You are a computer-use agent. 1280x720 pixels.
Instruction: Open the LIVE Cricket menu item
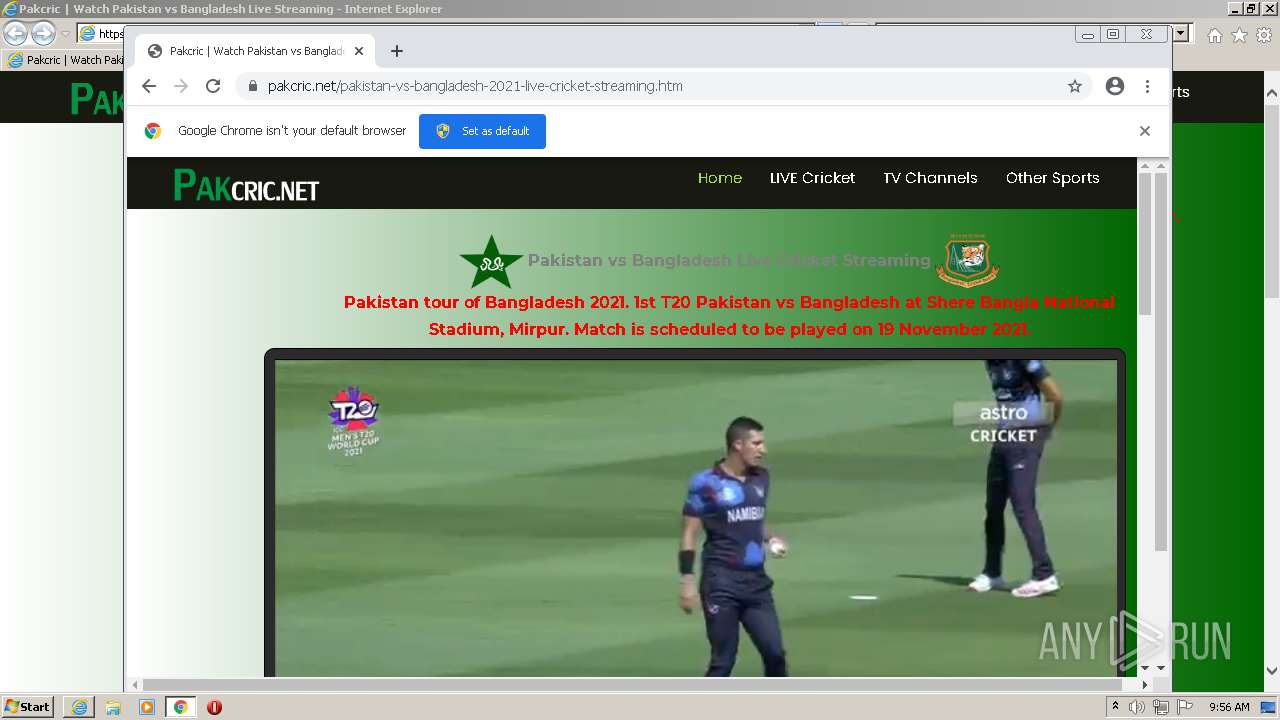(x=812, y=178)
